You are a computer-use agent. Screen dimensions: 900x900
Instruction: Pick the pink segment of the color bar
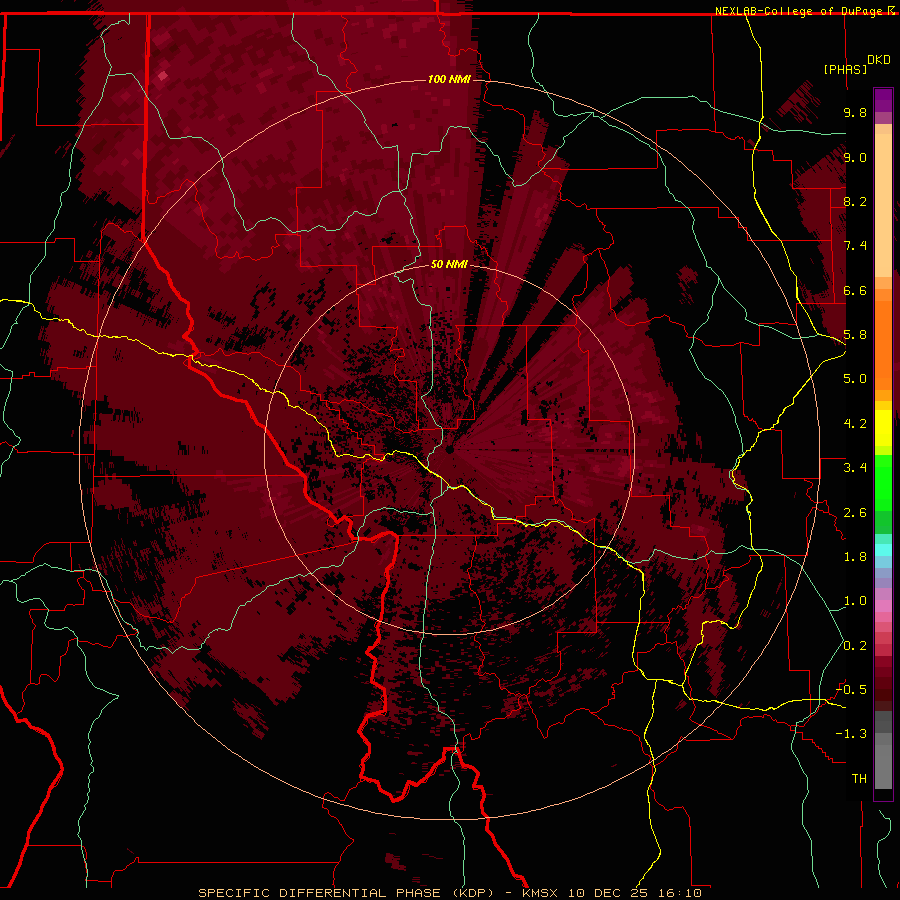coord(883,606)
